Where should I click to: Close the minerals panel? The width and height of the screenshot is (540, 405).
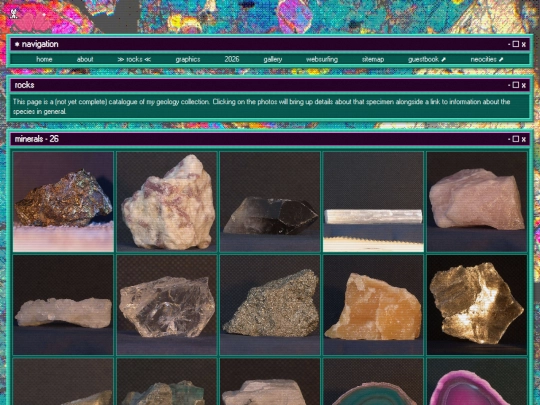523,139
